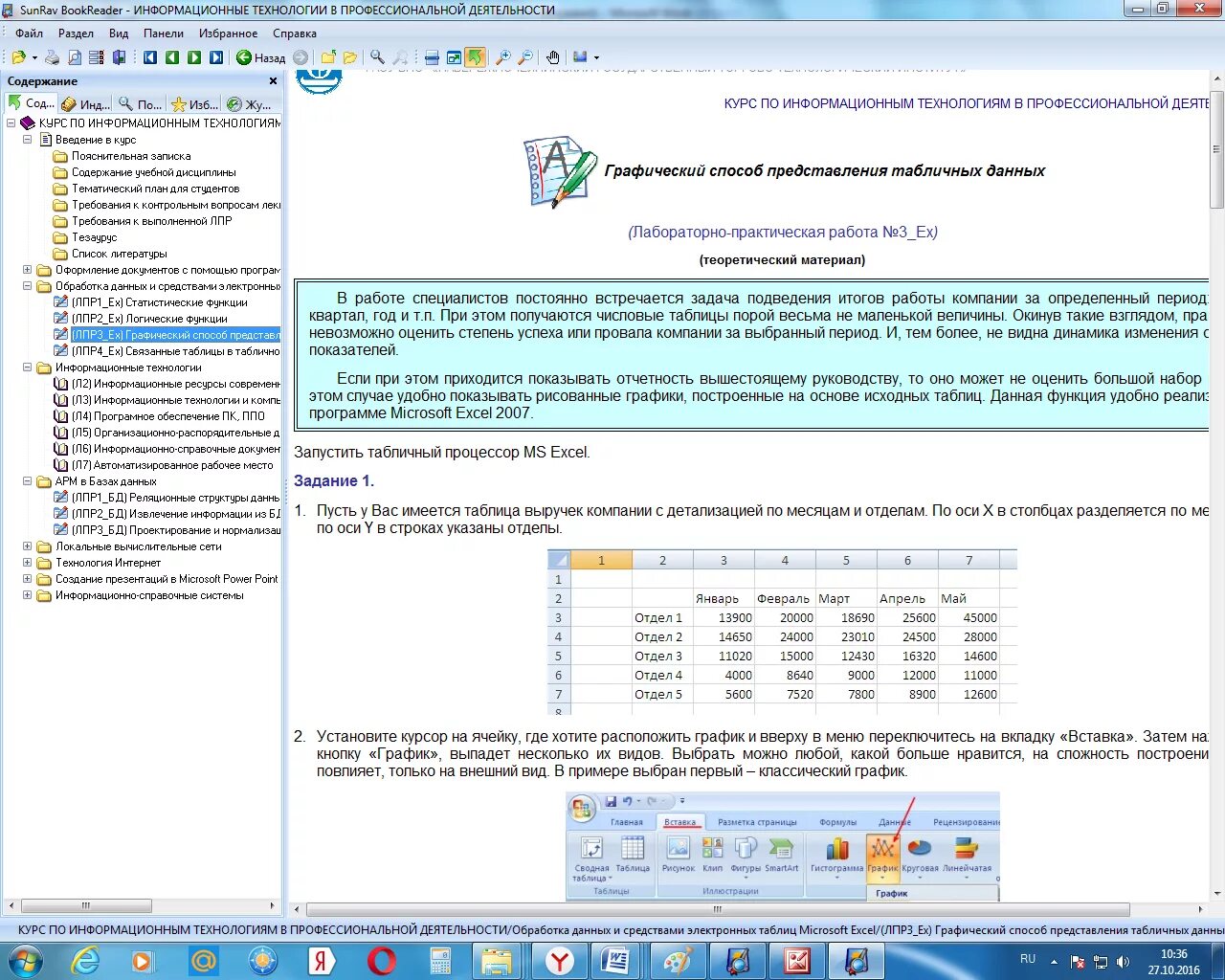Click the Назад back button
The image size is (1225, 980).
[261, 57]
